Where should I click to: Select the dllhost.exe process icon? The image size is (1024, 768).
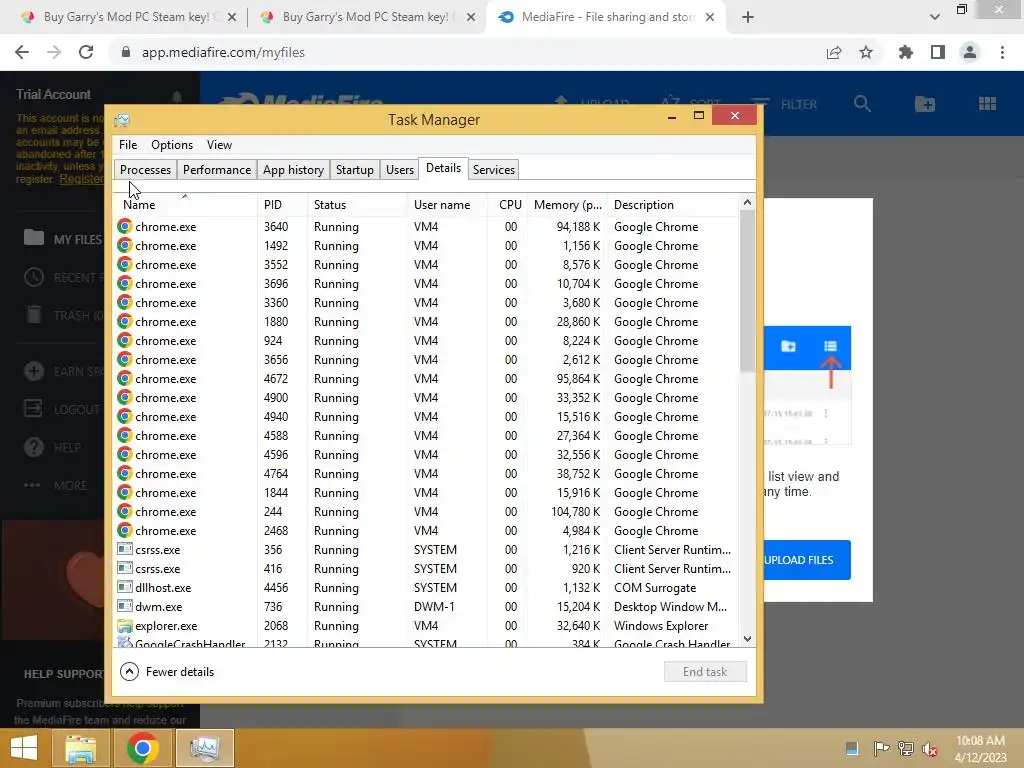click(125, 587)
